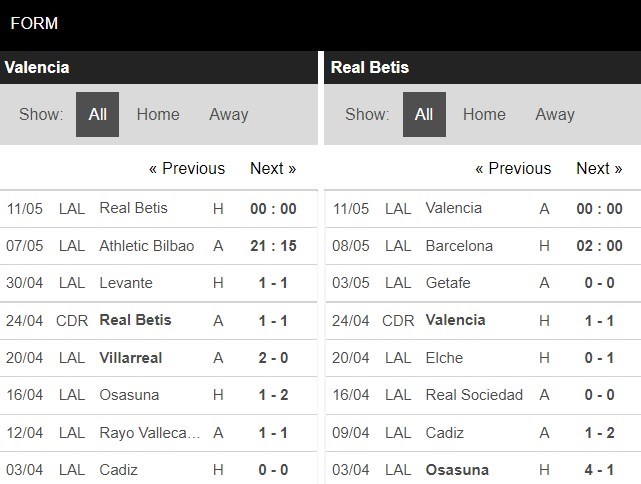Switch Real Betis form to Home
The height and width of the screenshot is (484, 641).
point(484,114)
